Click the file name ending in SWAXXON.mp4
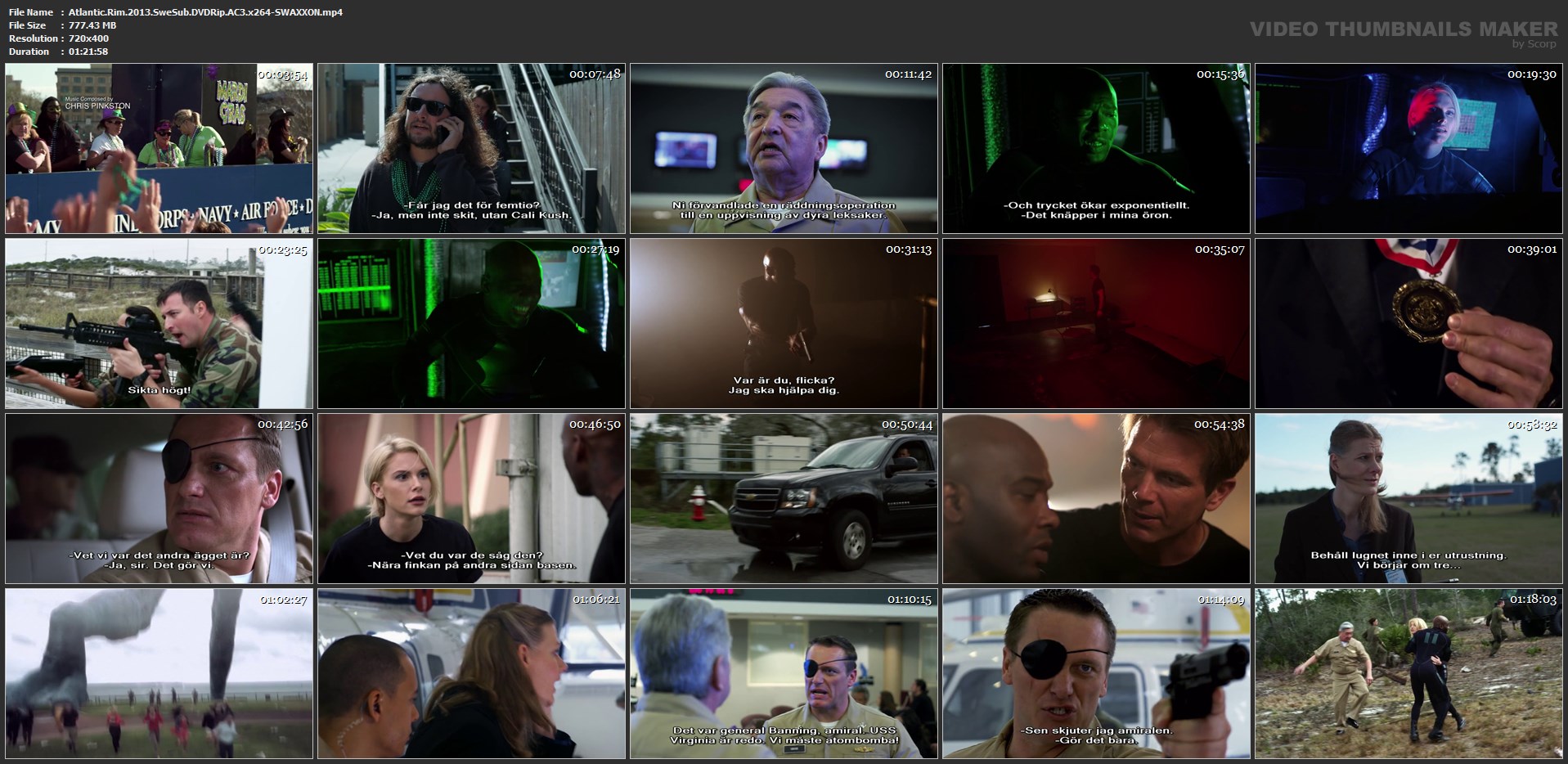Viewport: 1568px width, 764px height. click(205, 12)
